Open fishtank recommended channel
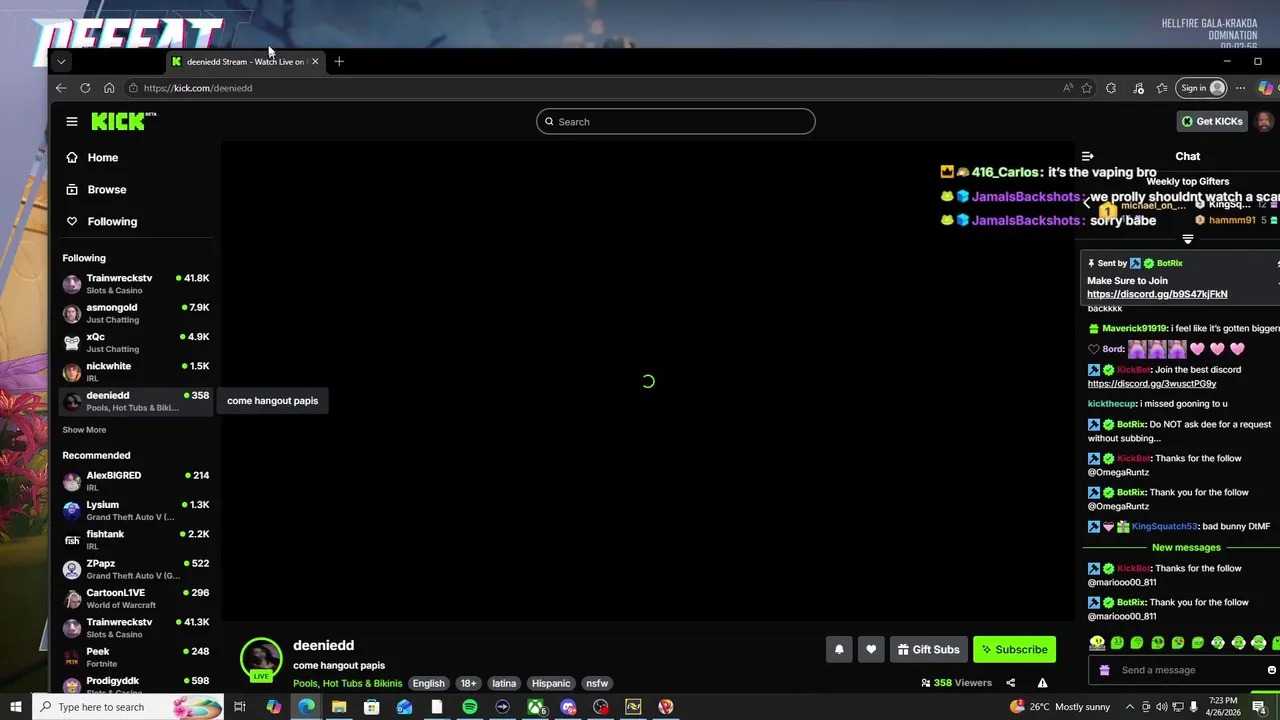Screen dimensions: 1280x720 tap(136, 540)
